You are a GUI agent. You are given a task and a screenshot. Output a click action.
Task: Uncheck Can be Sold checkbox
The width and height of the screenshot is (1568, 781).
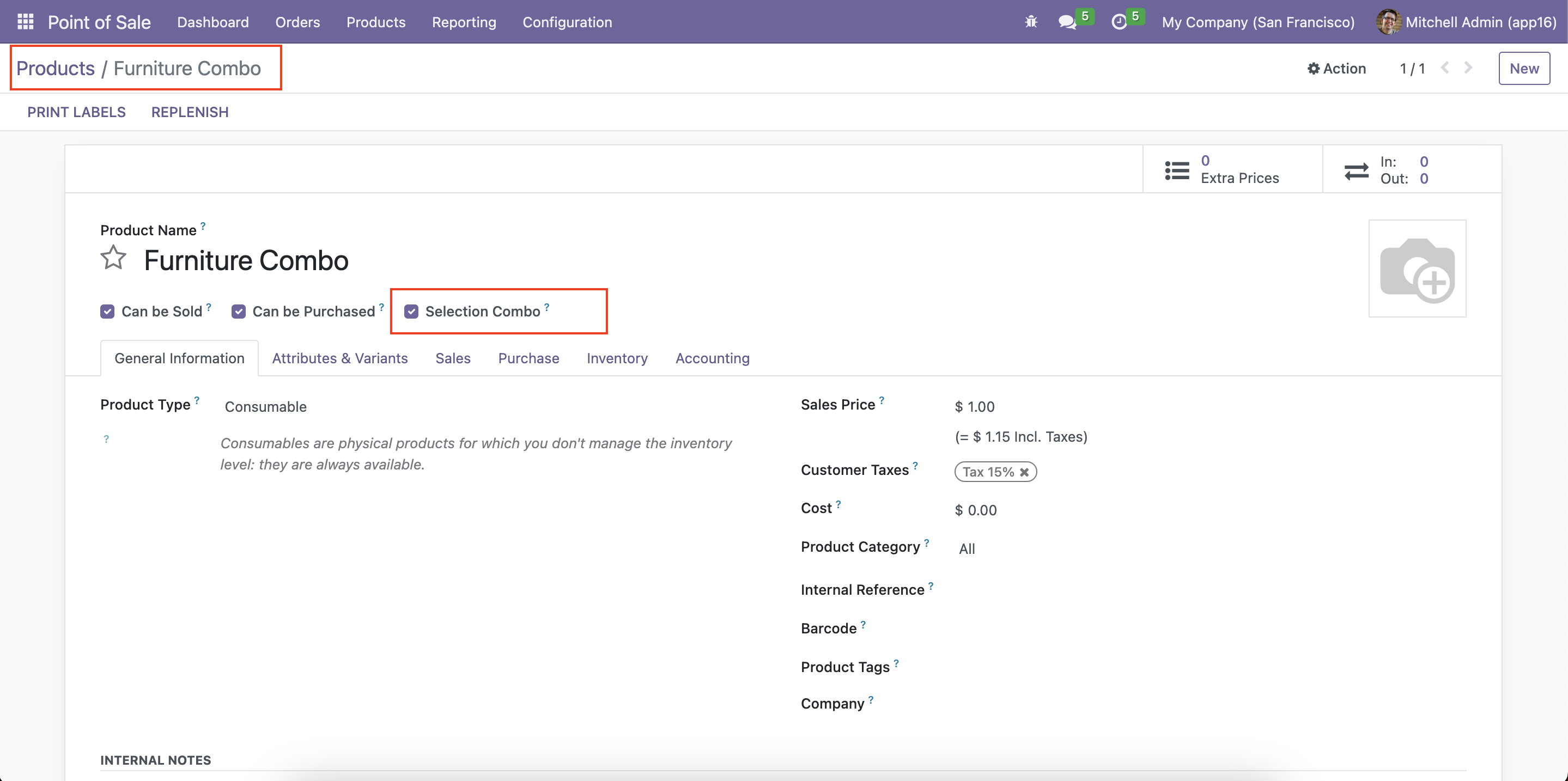[107, 312]
